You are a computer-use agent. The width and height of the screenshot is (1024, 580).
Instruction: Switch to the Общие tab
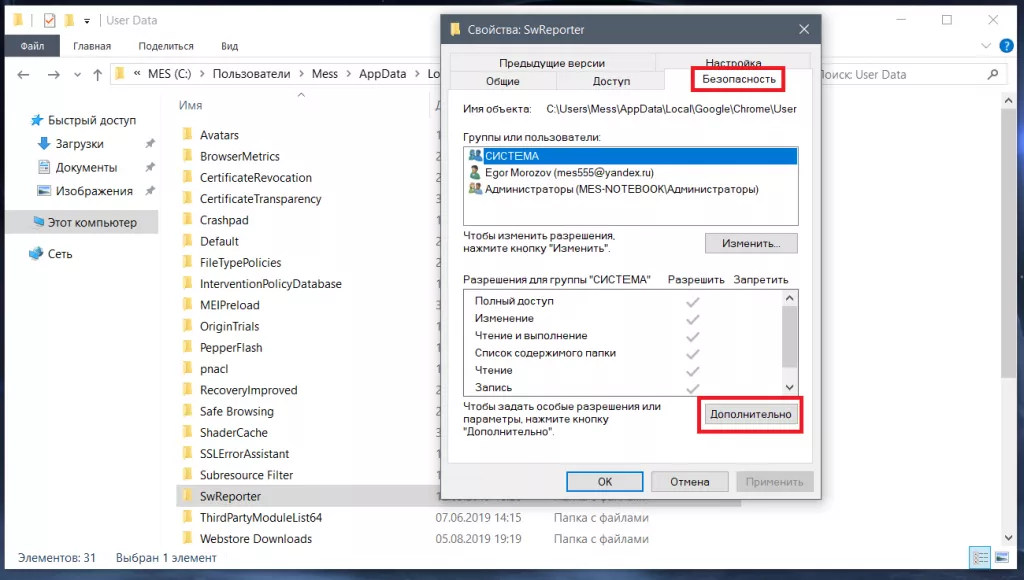click(502, 81)
